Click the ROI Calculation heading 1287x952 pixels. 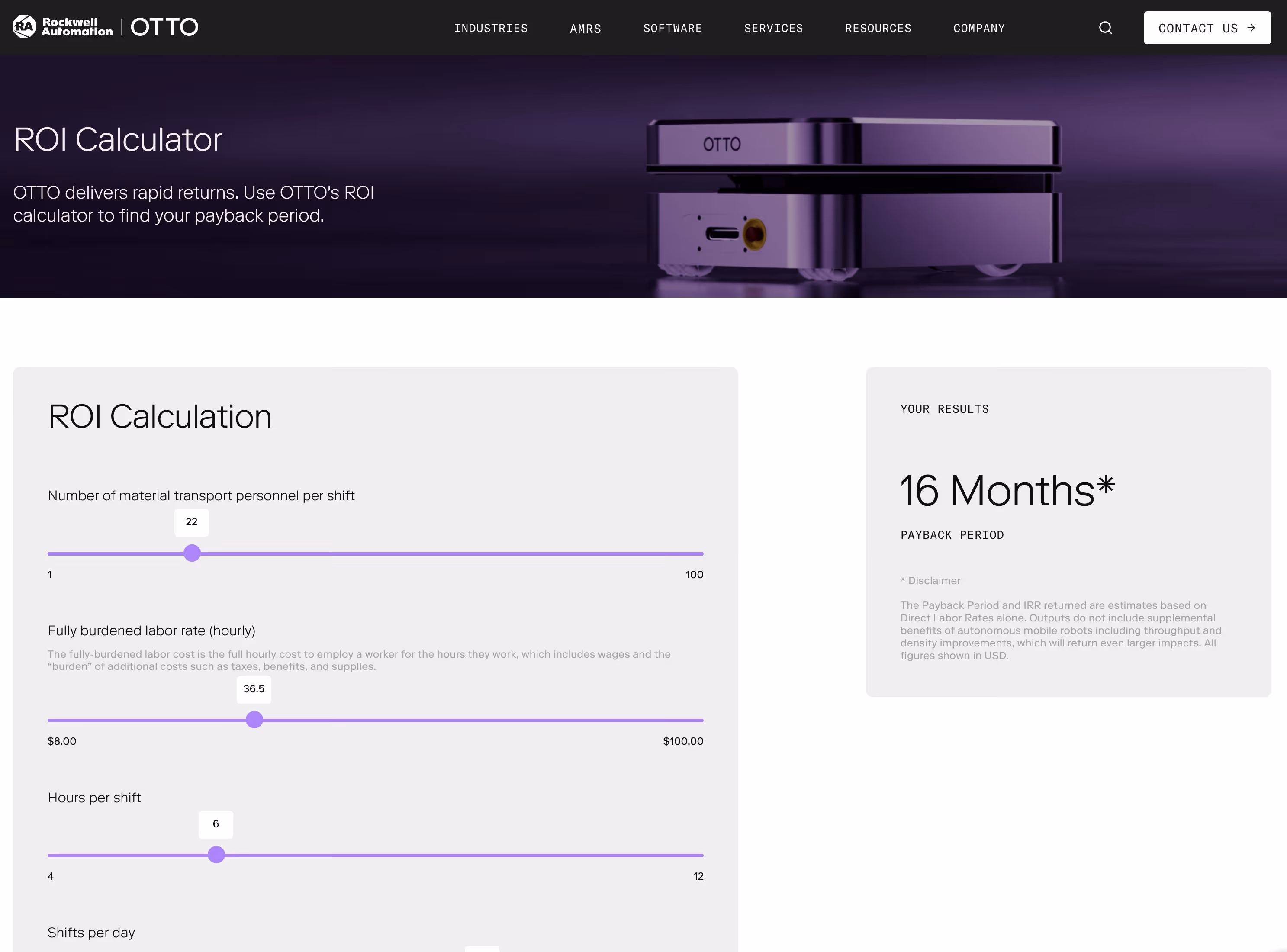(x=160, y=415)
